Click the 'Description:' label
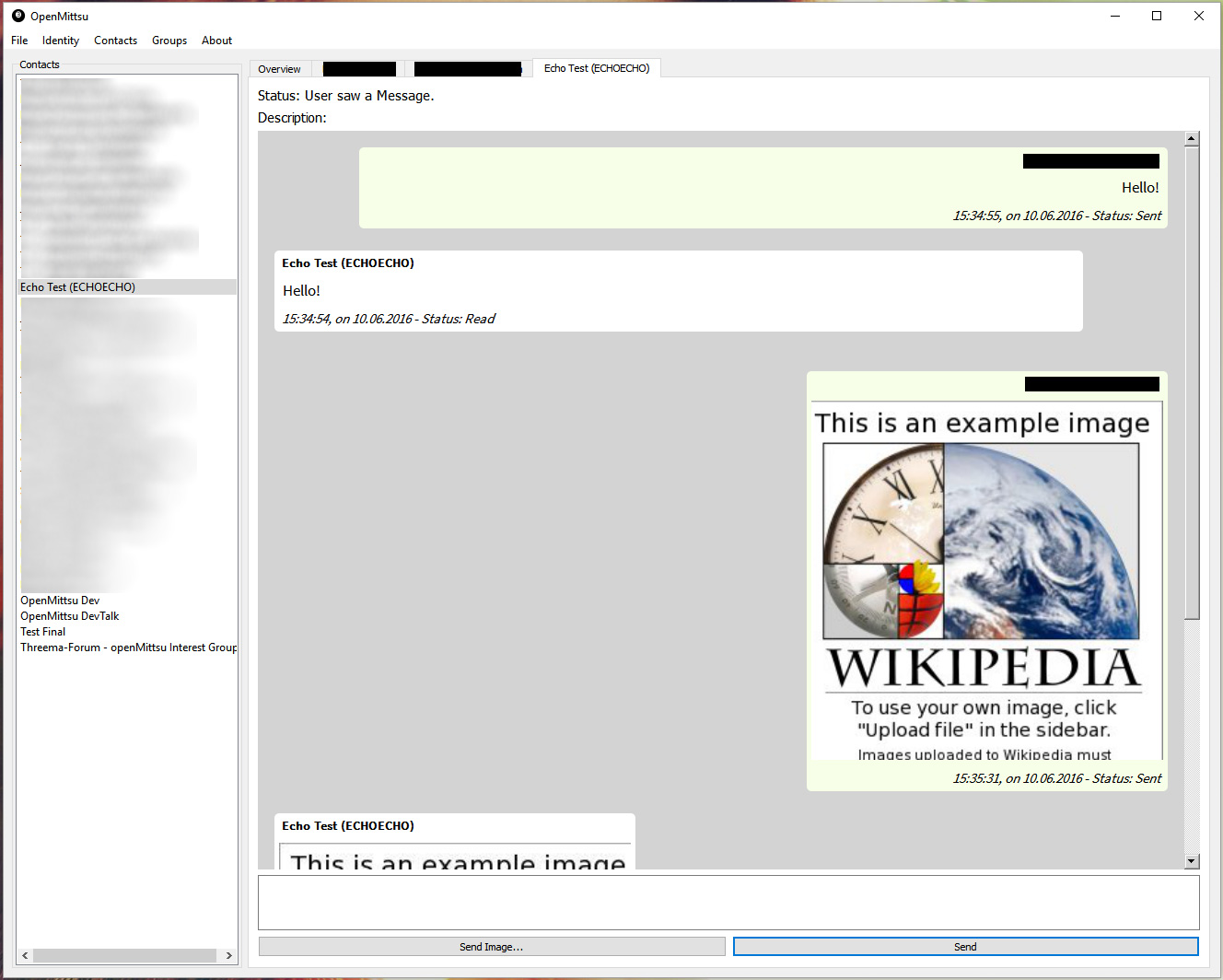 (292, 118)
